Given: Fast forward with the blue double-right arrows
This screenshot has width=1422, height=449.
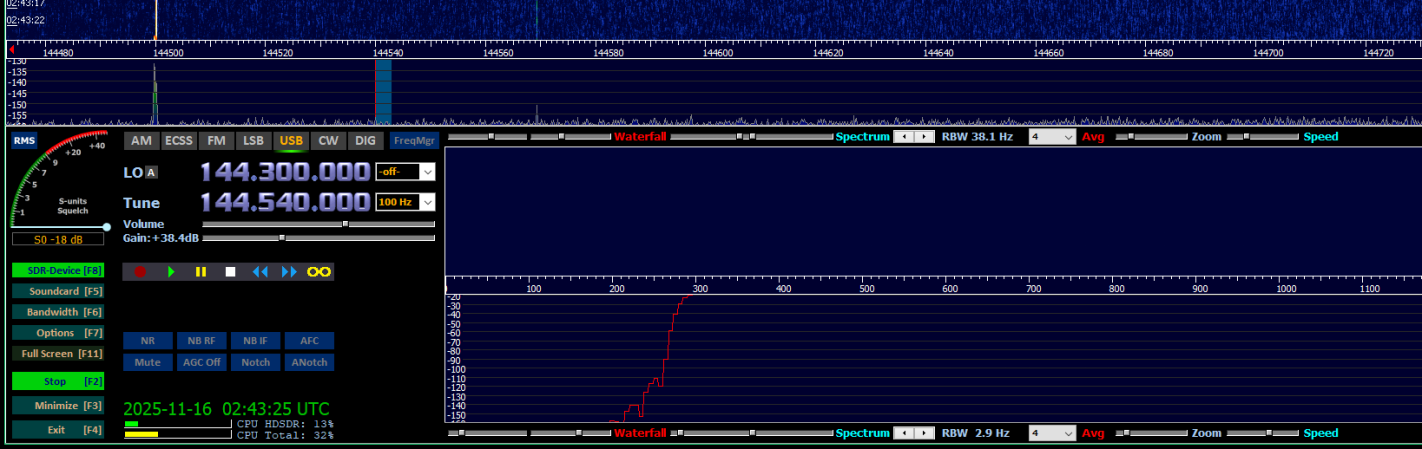Looking at the screenshot, I should (289, 271).
